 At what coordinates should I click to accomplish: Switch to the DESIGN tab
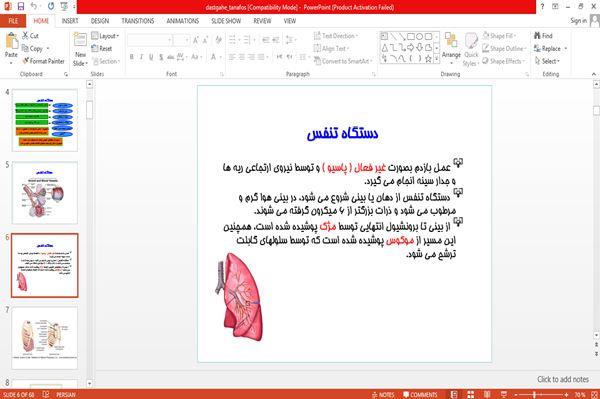tap(100, 21)
